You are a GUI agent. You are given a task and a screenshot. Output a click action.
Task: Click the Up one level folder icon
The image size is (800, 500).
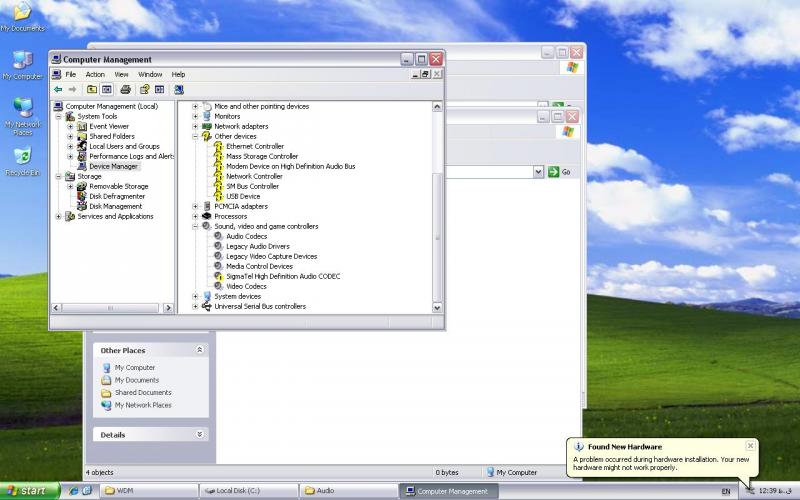pos(92,90)
